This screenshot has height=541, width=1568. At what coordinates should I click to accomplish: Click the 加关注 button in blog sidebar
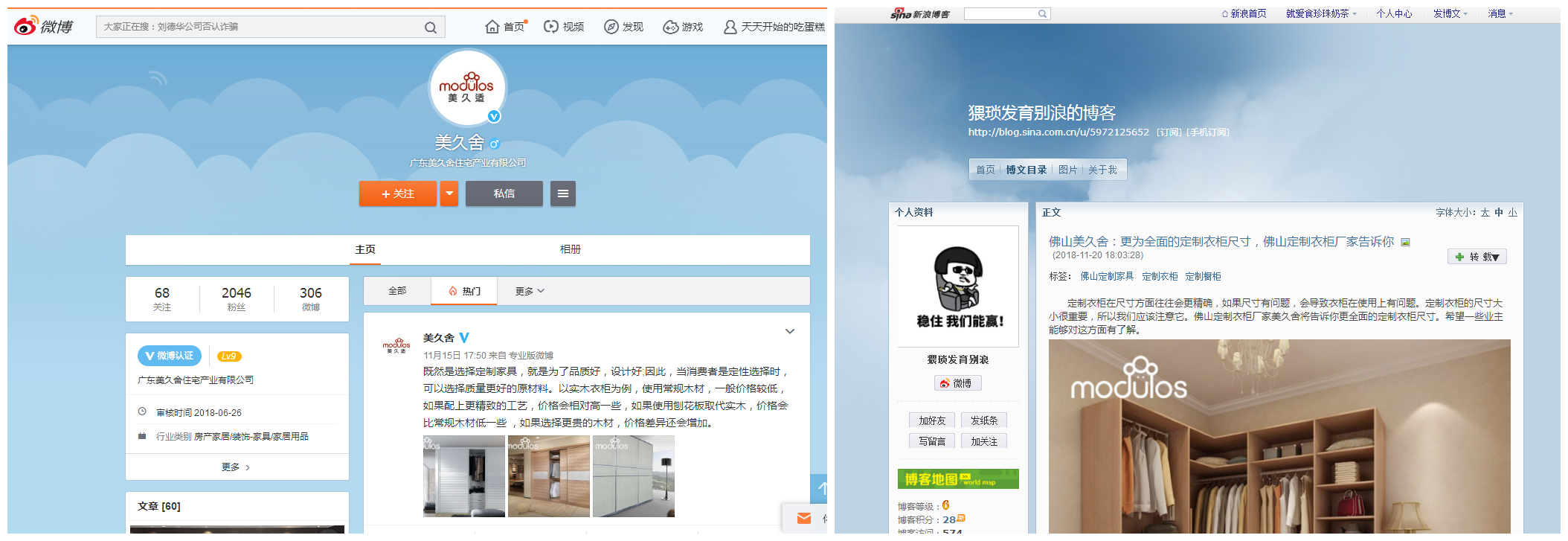pos(984,441)
